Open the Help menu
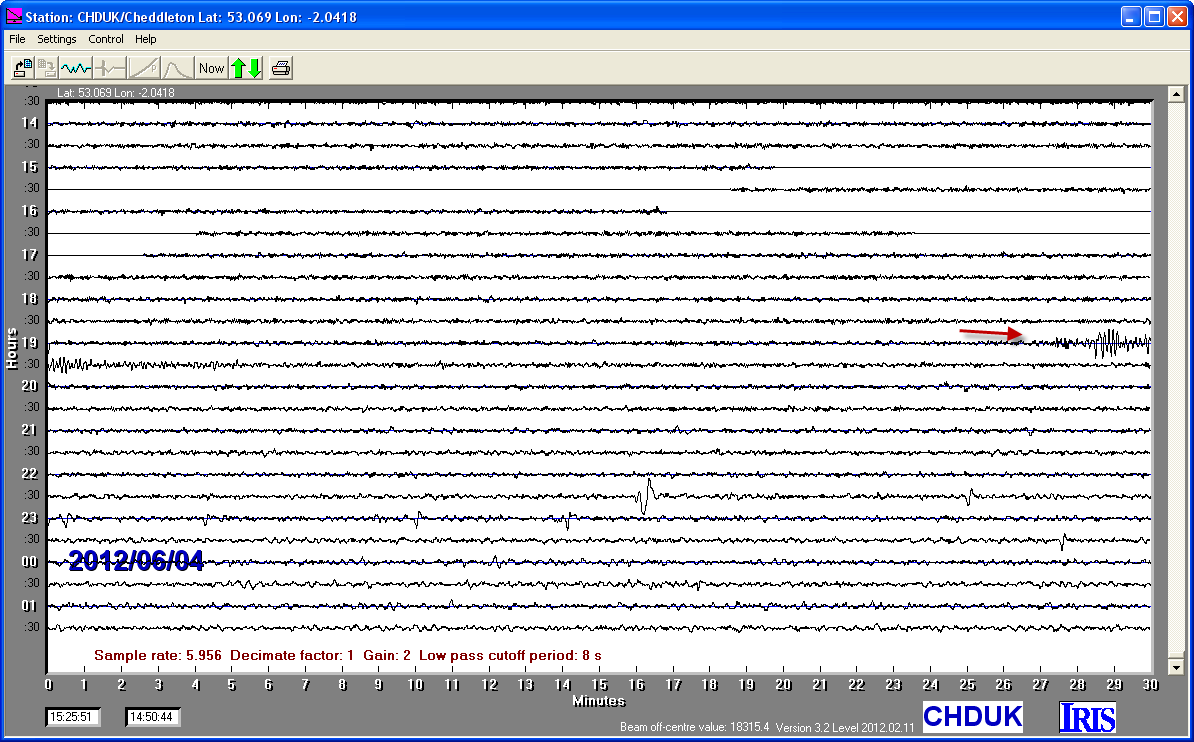Screen dimensions: 1194x742 [x=145, y=39]
